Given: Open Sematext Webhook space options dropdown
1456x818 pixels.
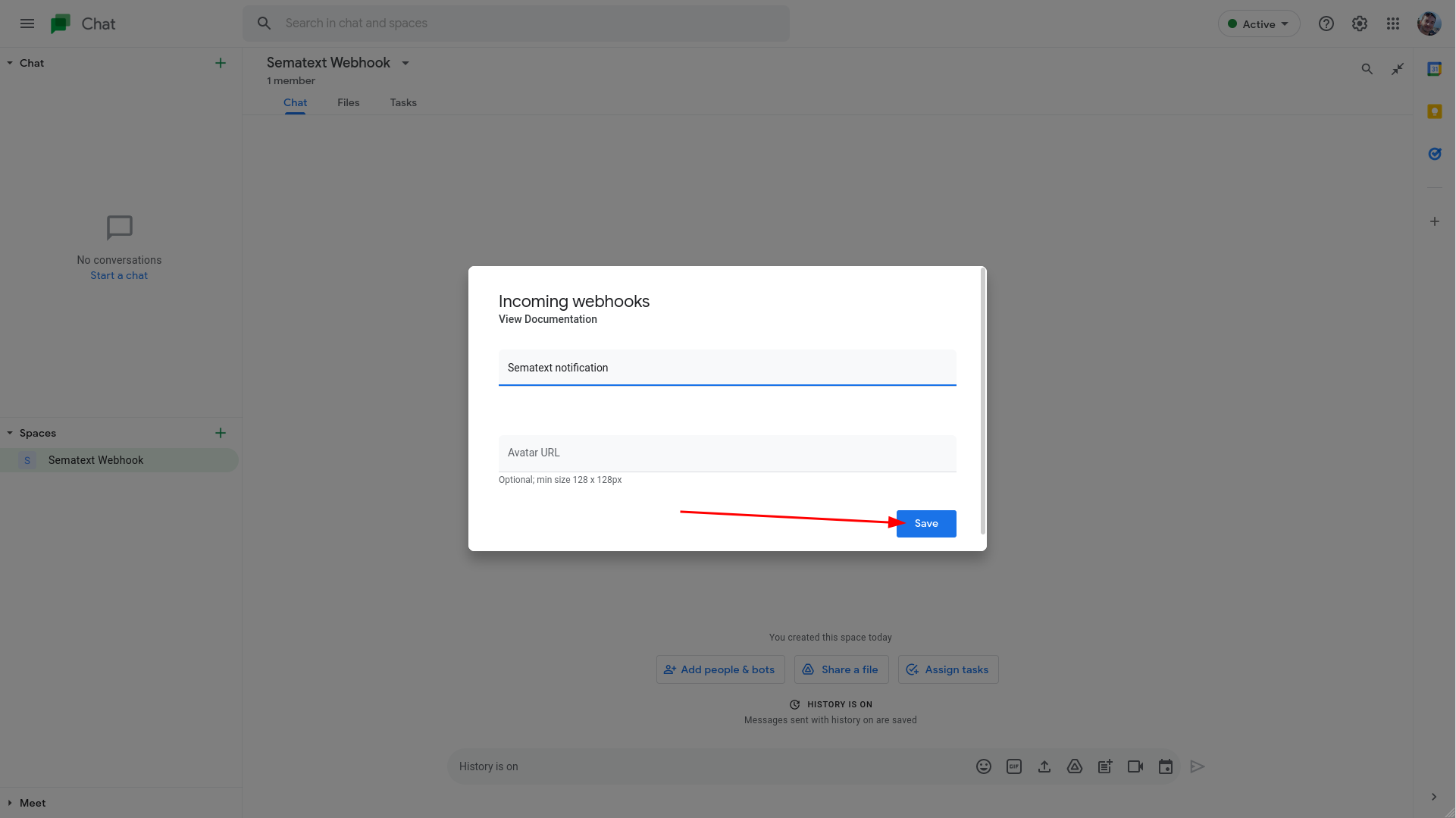Looking at the screenshot, I should (405, 63).
